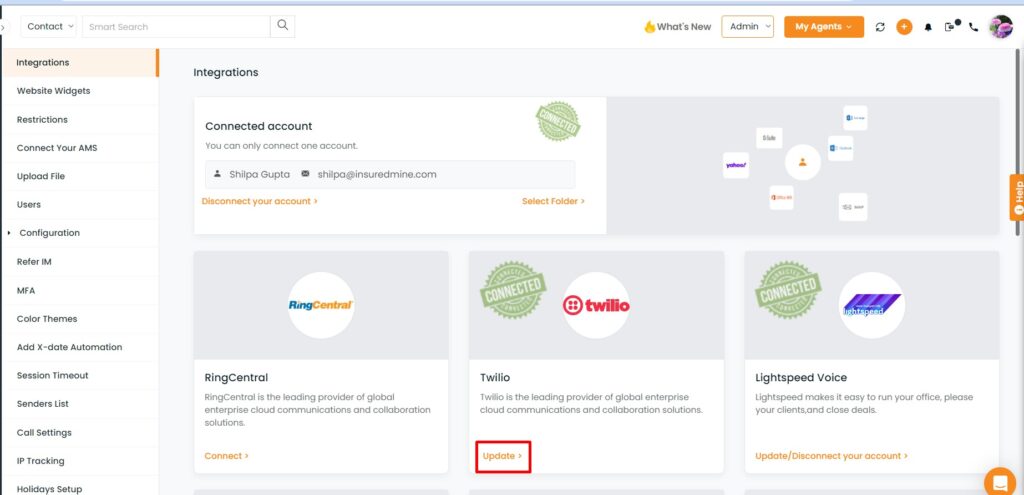
Task: Open the My Agents dropdown
Action: (x=824, y=27)
